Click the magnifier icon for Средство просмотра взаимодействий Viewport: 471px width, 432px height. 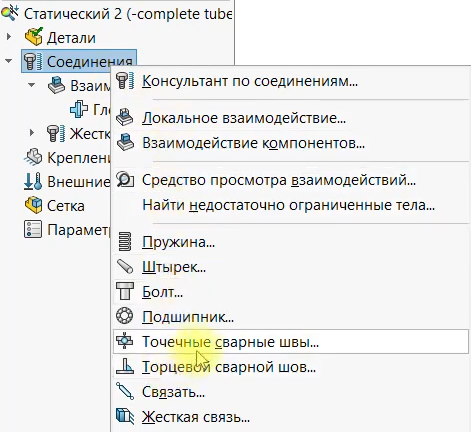point(125,180)
